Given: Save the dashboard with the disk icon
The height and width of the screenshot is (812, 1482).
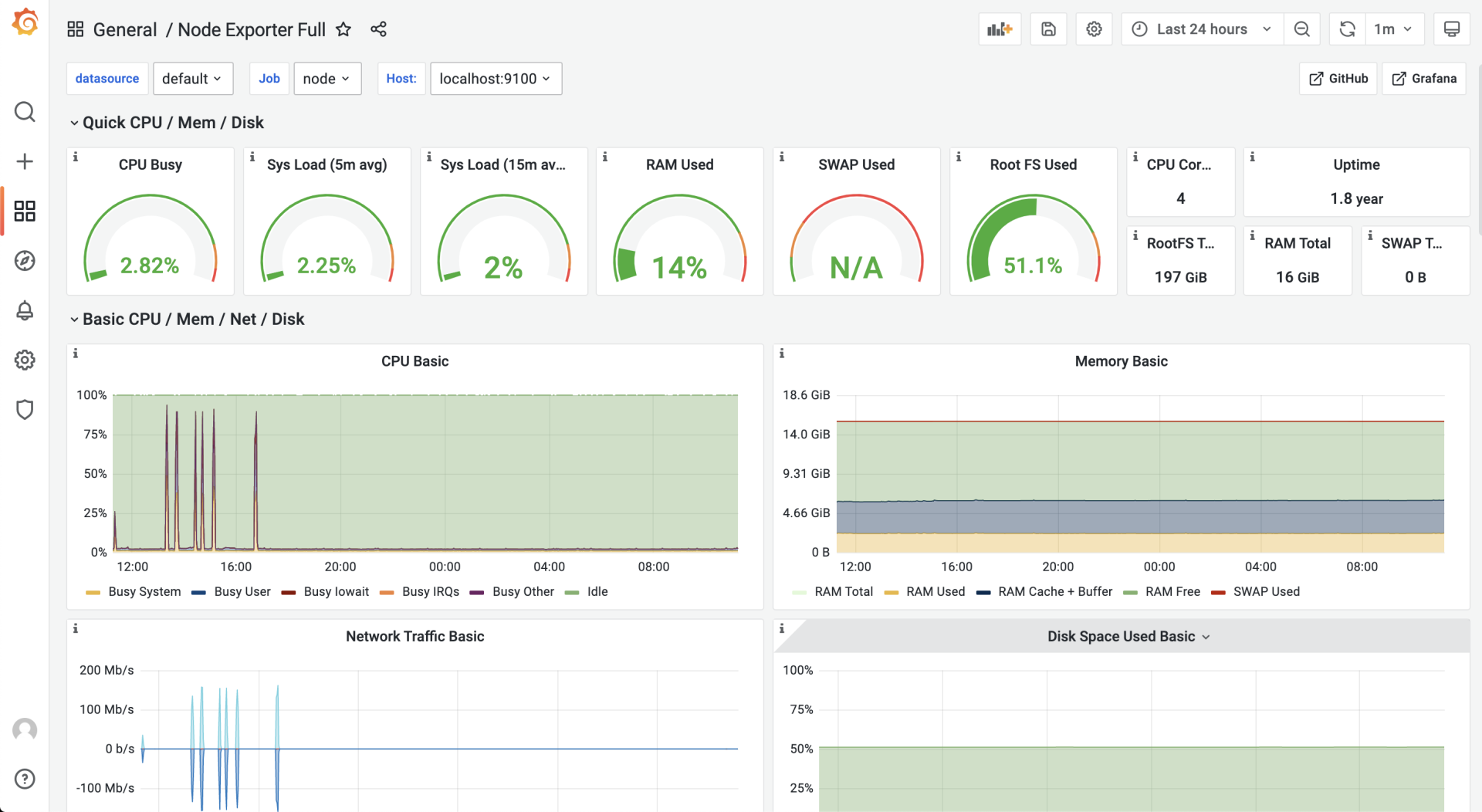Looking at the screenshot, I should coord(1048,29).
